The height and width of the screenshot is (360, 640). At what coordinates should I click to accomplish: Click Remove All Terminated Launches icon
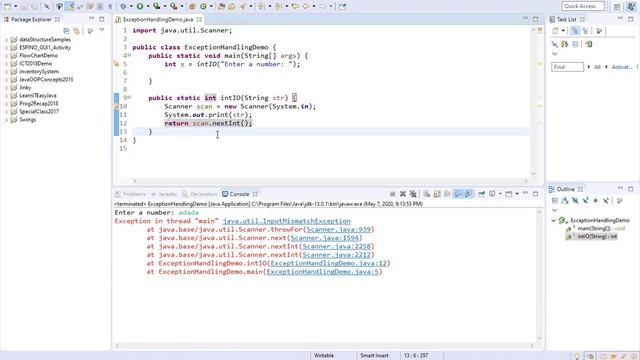(413, 194)
